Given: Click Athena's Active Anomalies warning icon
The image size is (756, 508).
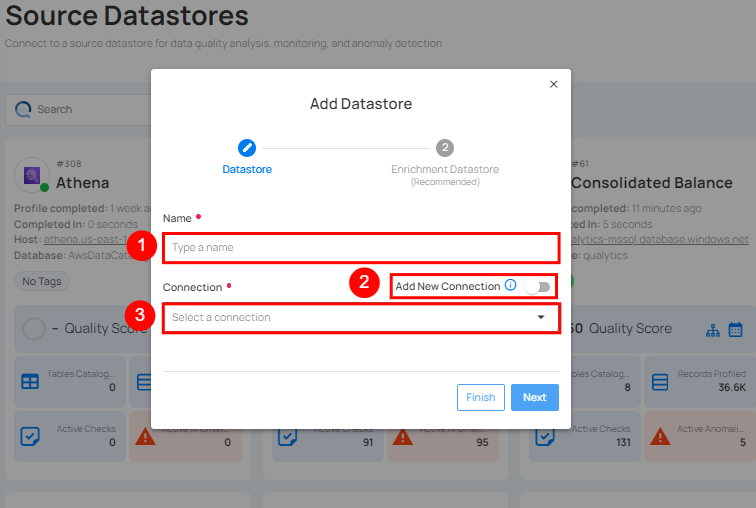Looking at the screenshot, I should pyautogui.click(x=146, y=436).
